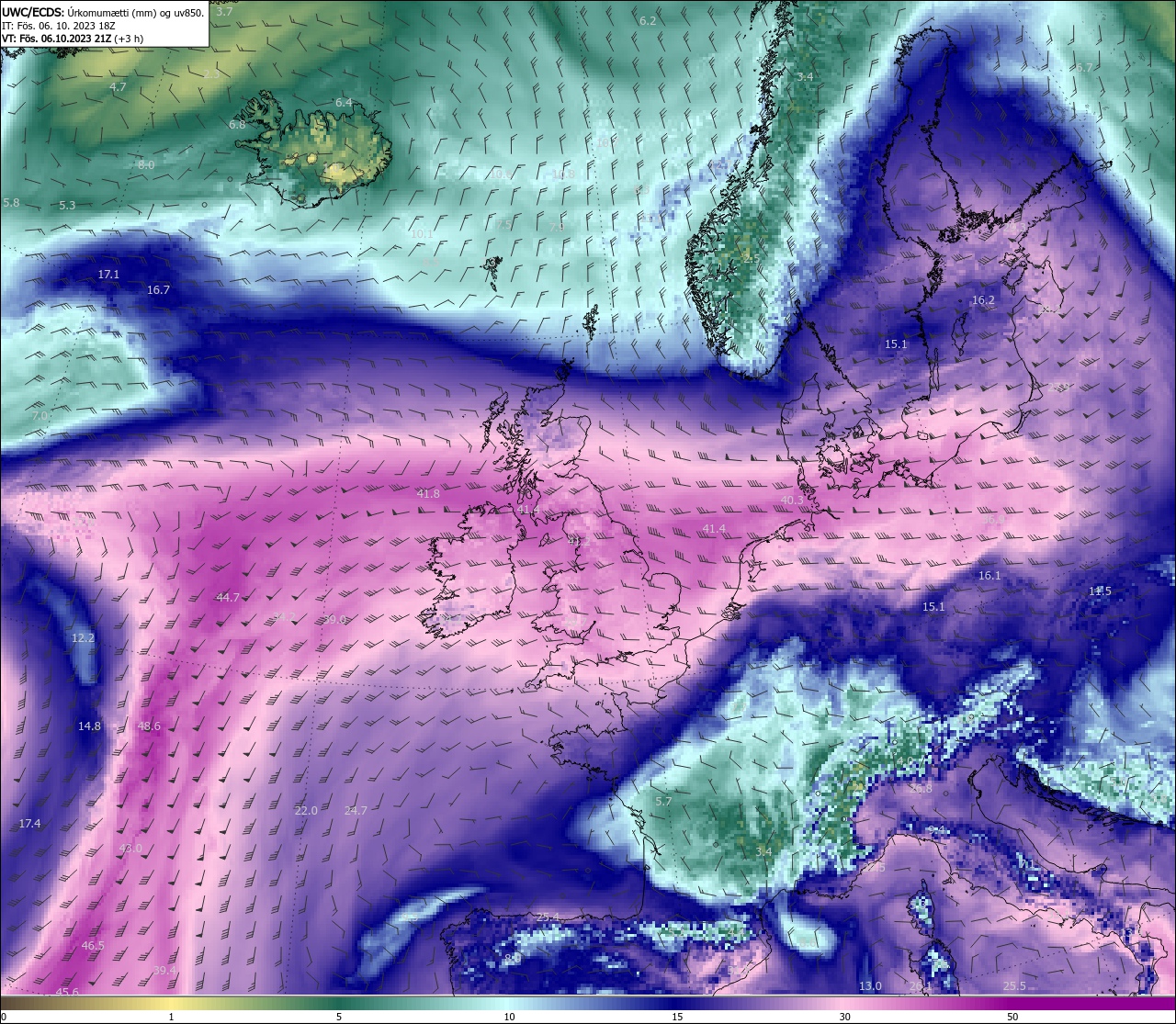Screen dimensions: 1176x1024
Task: Click the 25.5 value label
Action: coord(1014,985)
